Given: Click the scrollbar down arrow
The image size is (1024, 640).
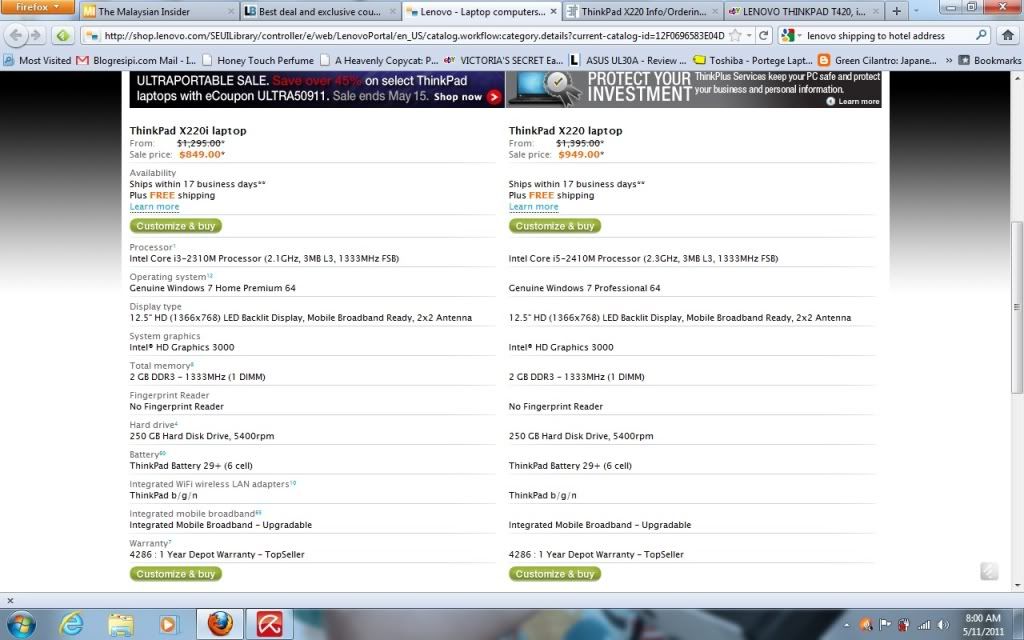Looking at the screenshot, I should pyautogui.click(x=1017, y=585).
